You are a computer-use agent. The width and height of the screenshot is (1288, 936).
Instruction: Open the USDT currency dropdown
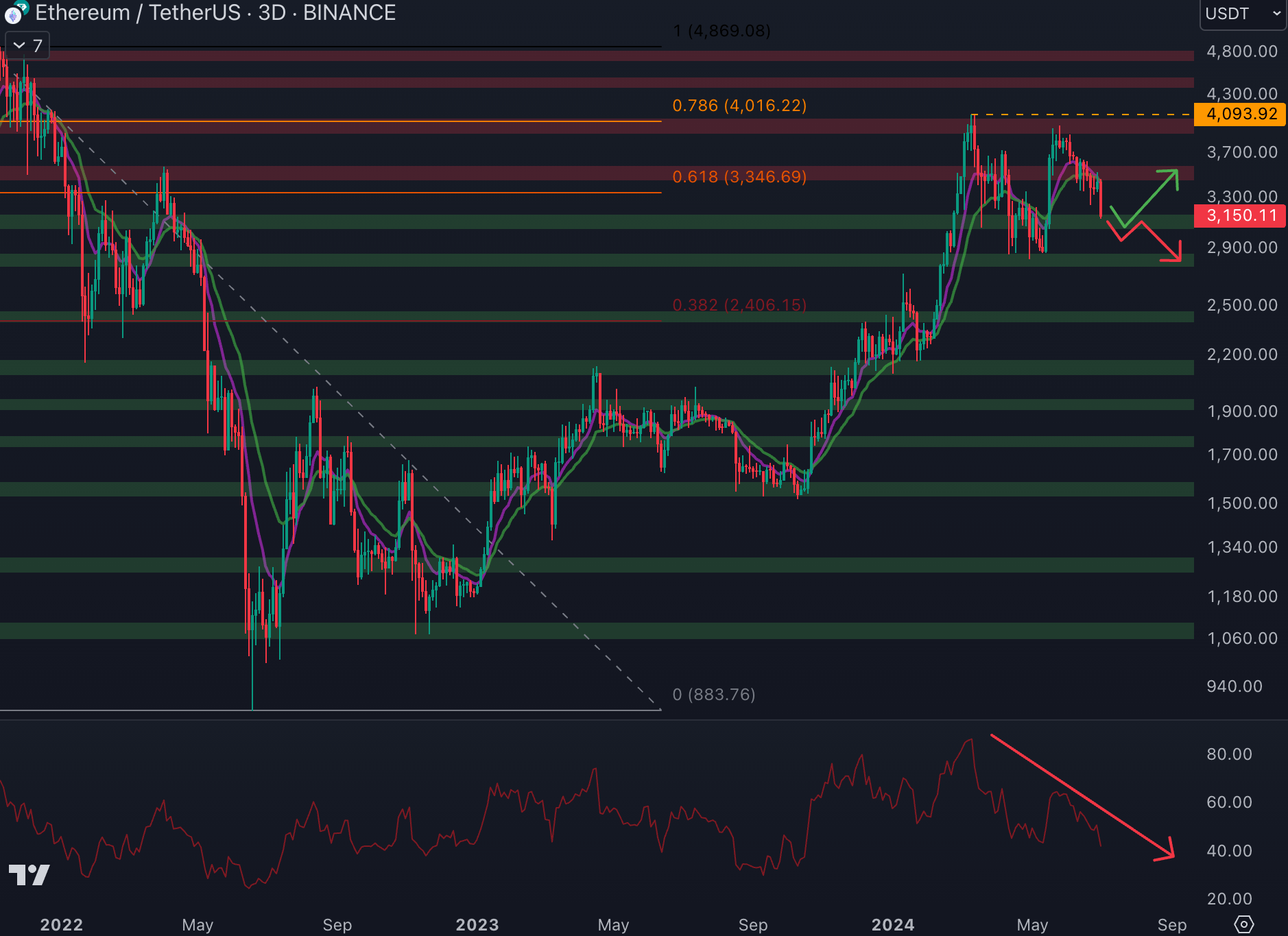(1242, 14)
